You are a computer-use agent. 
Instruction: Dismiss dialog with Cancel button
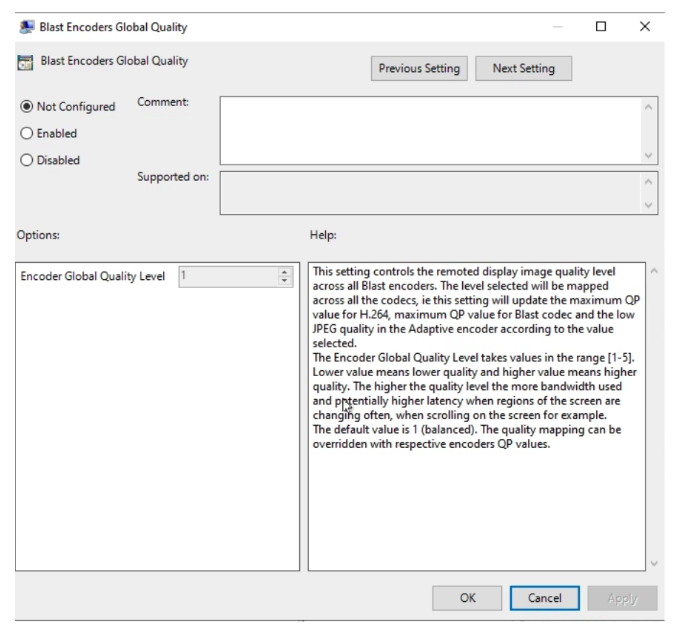(545, 598)
